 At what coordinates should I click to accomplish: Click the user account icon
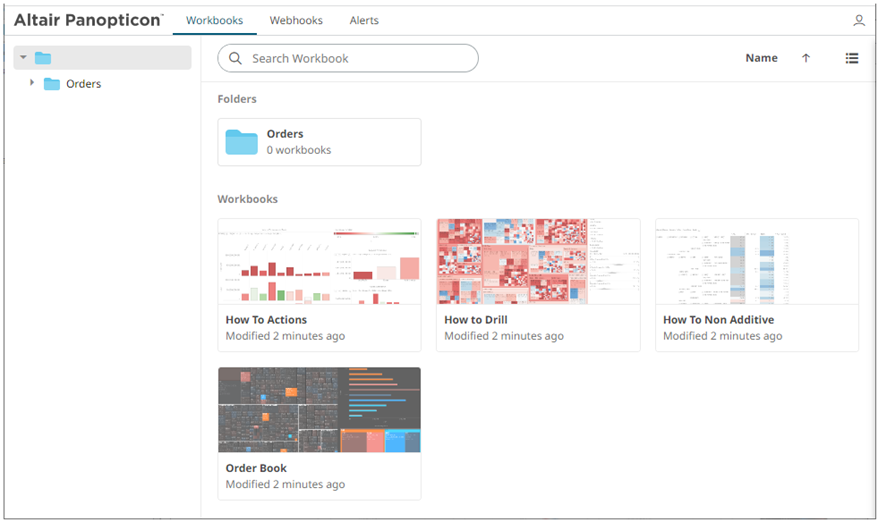858,20
